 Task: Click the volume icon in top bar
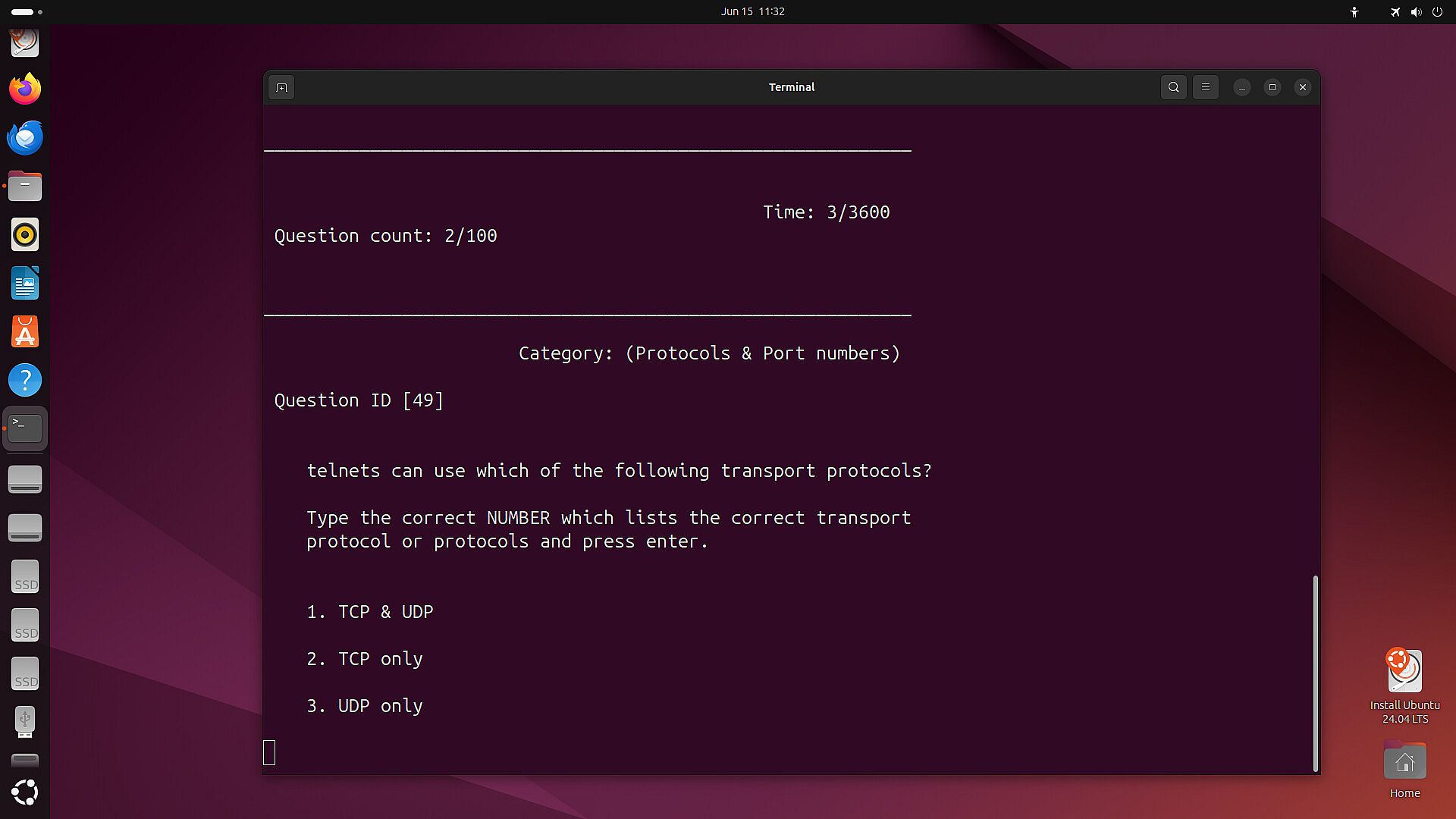[x=1415, y=12]
